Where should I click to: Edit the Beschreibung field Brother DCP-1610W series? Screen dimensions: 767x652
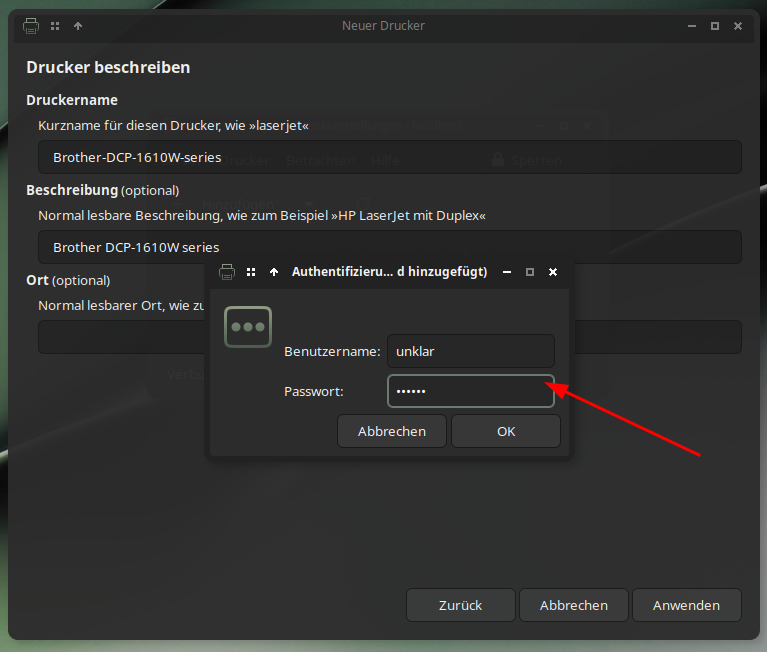coord(390,247)
